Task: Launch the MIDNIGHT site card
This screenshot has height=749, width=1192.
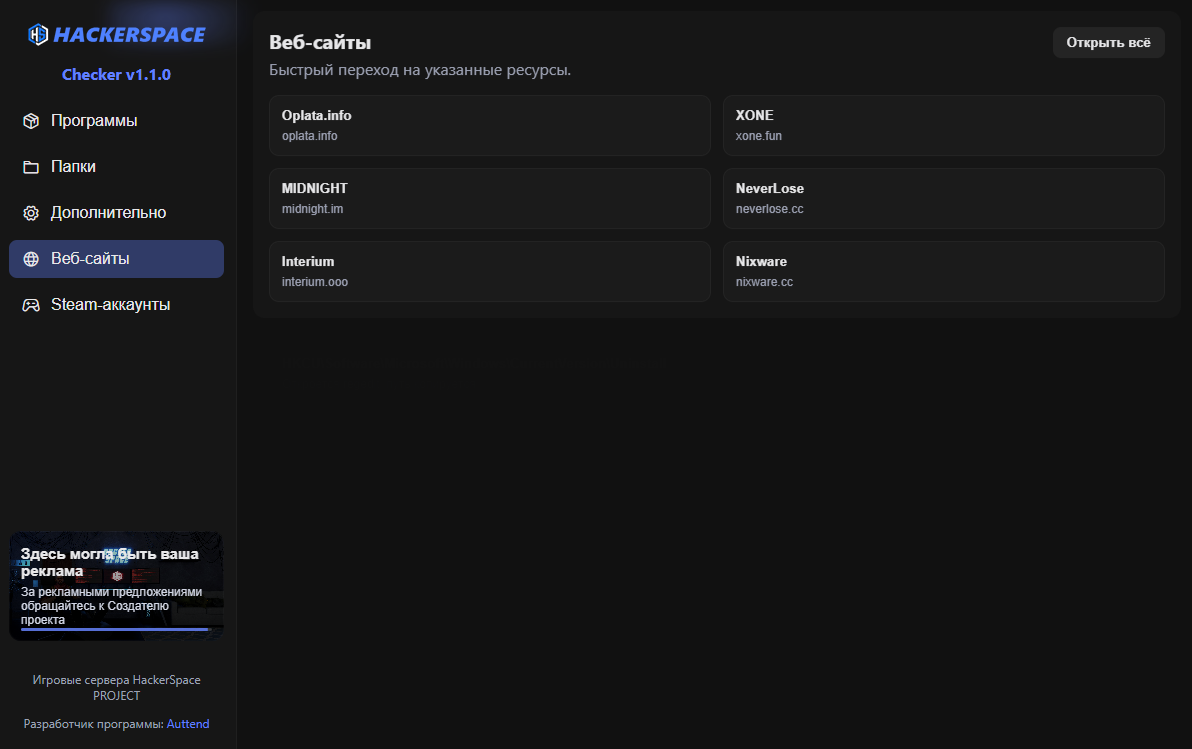Action: coord(489,198)
